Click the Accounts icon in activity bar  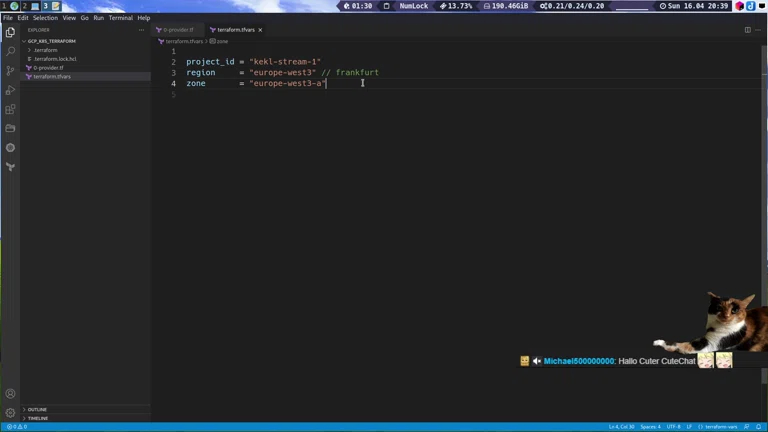[x=10, y=394]
